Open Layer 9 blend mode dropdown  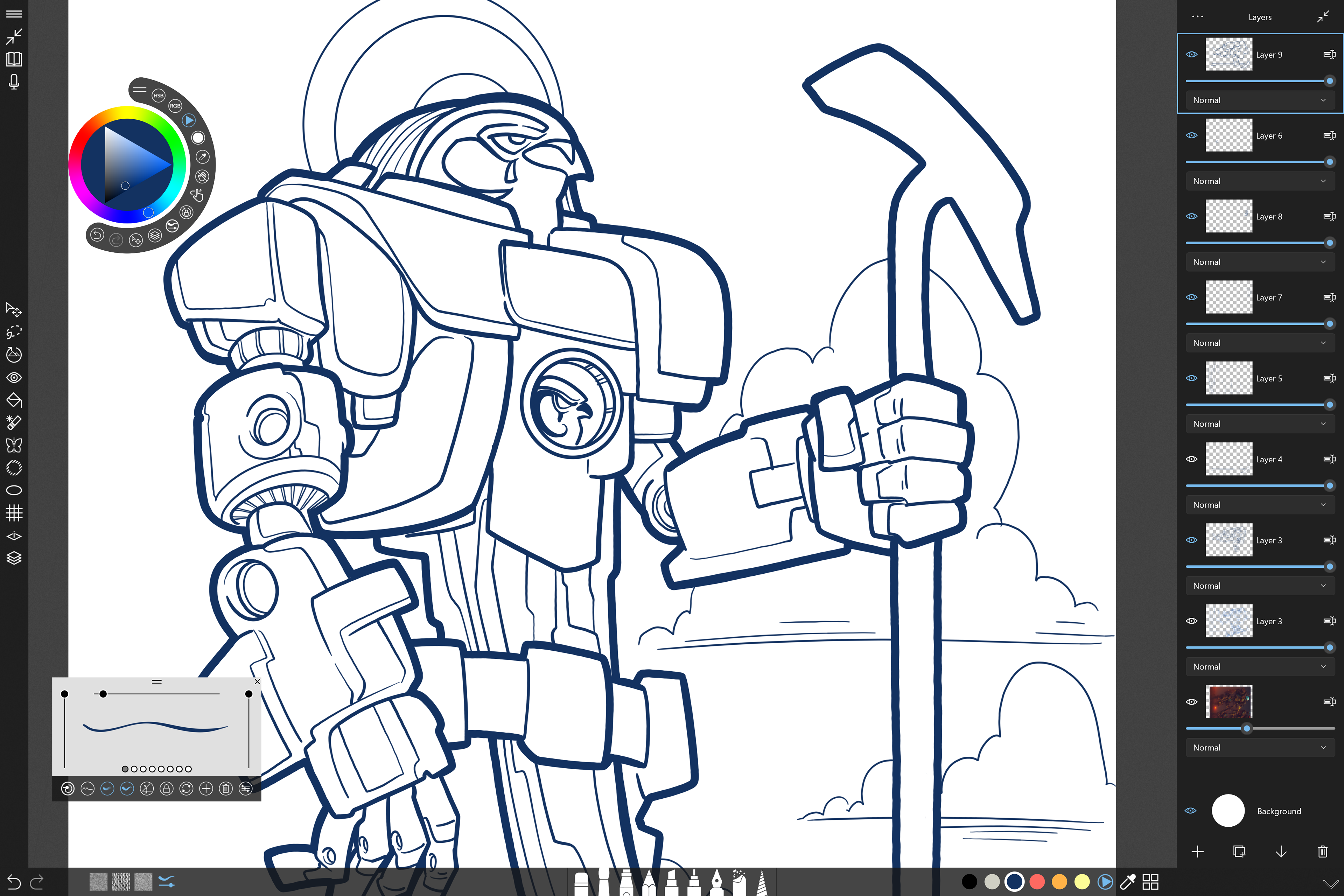coord(1260,100)
